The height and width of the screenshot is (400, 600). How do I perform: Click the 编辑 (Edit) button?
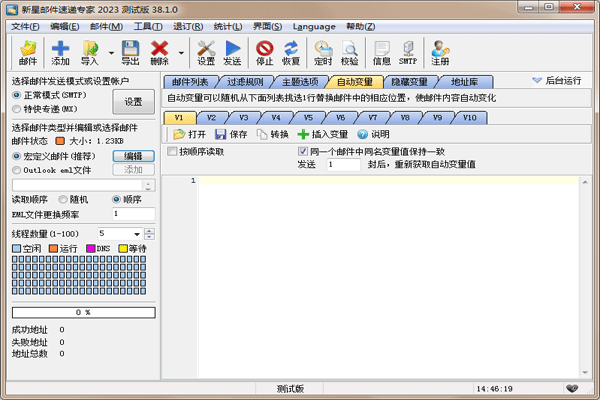[133, 156]
